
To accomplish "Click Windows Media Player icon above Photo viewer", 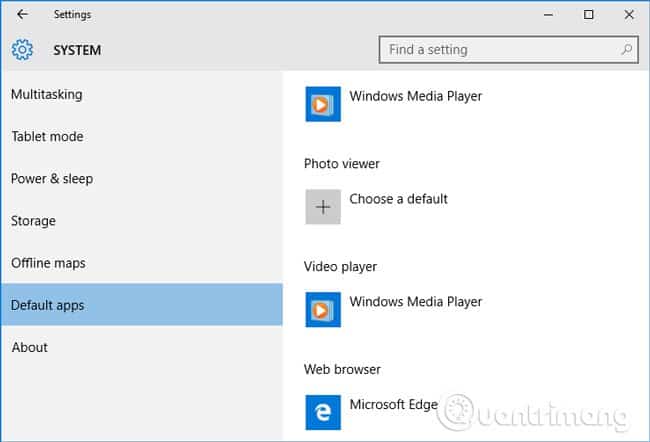I will 323,105.
